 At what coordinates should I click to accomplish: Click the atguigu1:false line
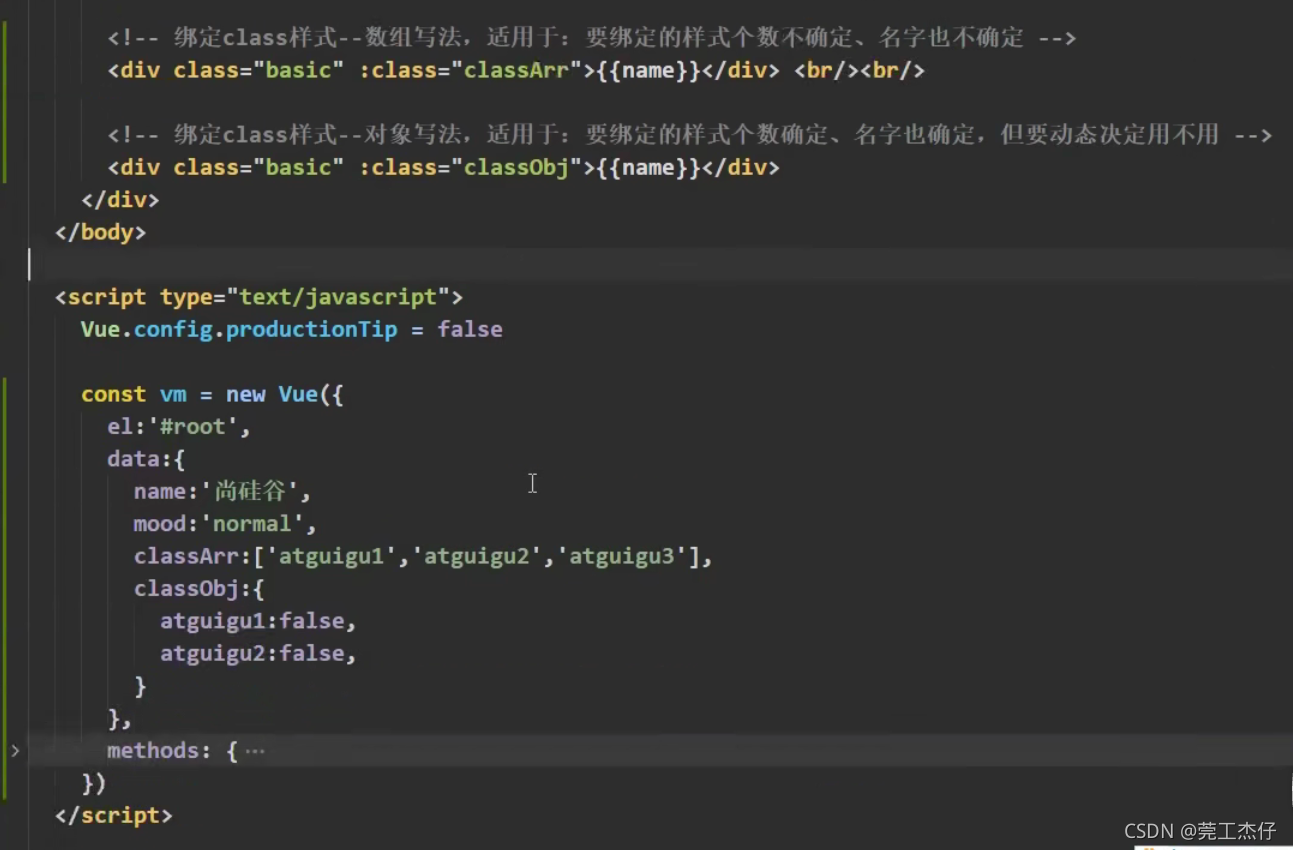(x=258, y=621)
